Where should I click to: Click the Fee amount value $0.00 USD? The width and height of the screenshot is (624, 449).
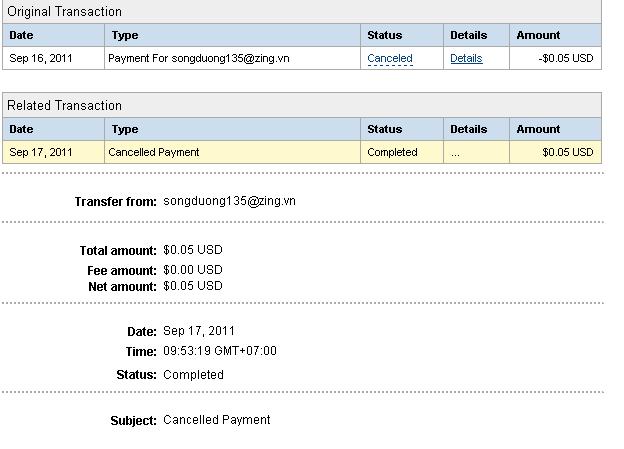point(193,270)
